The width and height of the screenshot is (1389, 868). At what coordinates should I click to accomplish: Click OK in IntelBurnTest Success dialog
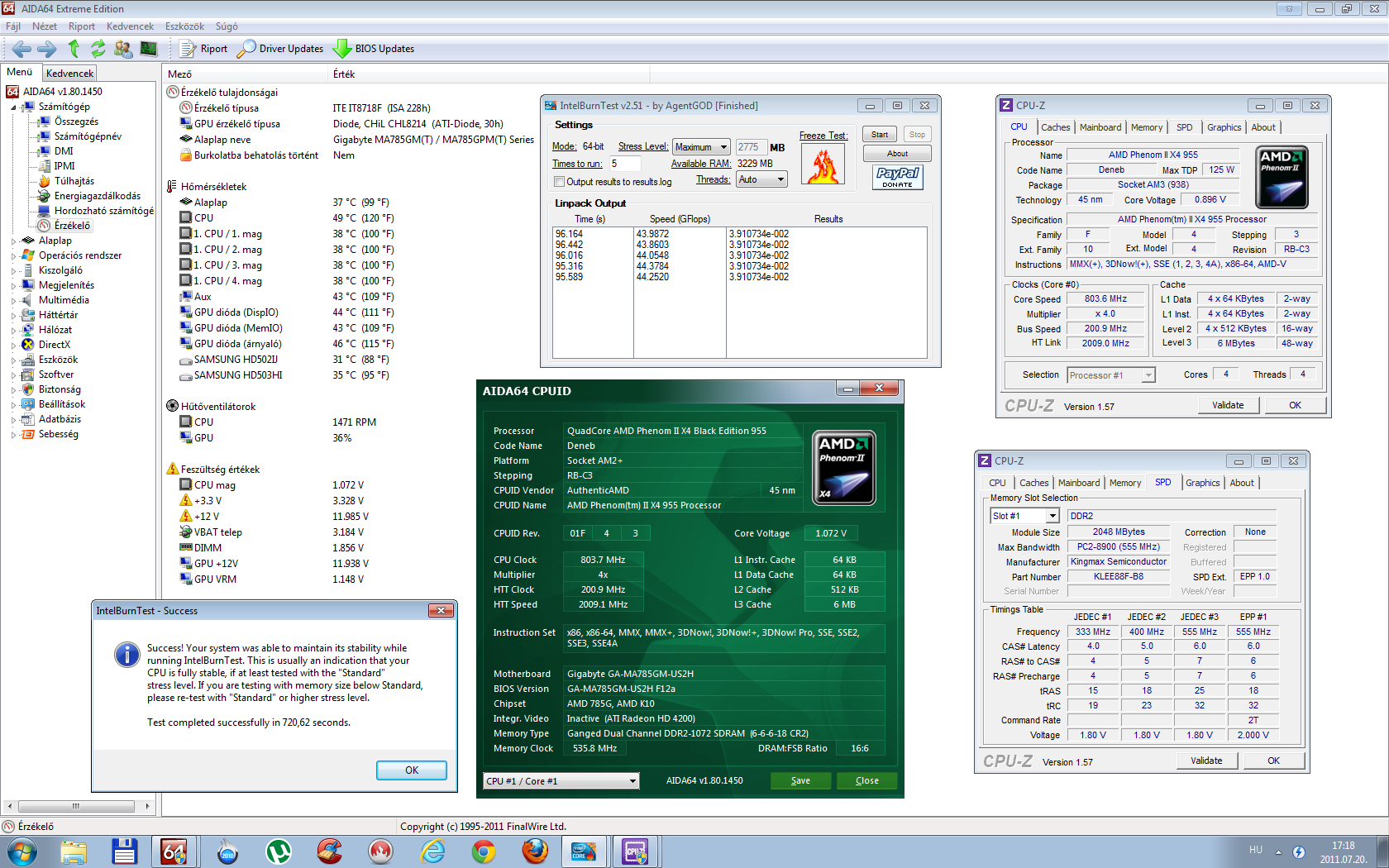coord(412,770)
